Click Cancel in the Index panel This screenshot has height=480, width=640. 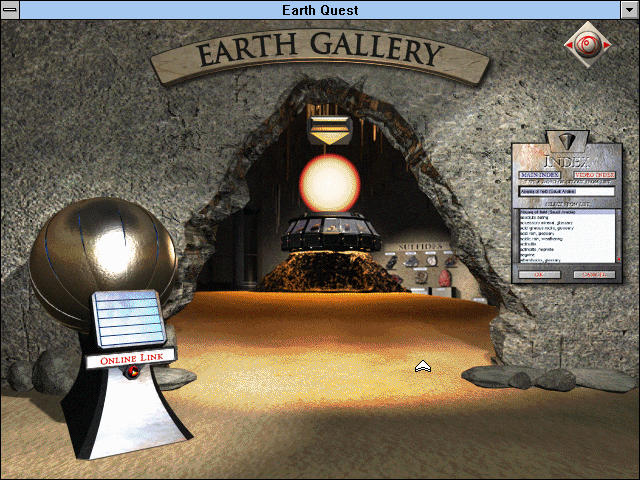[x=594, y=275]
